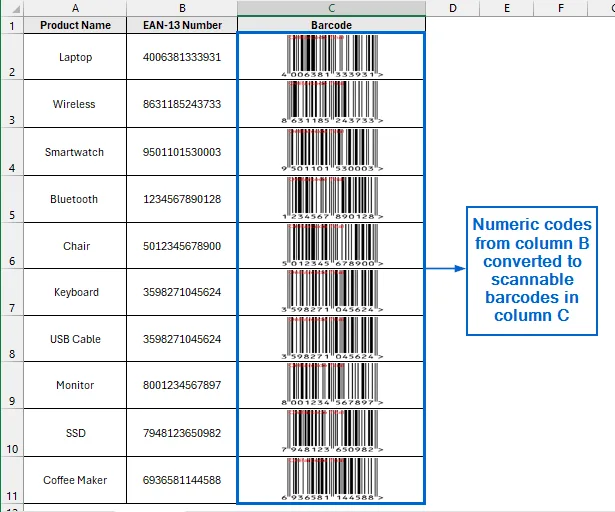The image size is (615, 512).
Task: Select column F header
Action: (x=561, y=8)
